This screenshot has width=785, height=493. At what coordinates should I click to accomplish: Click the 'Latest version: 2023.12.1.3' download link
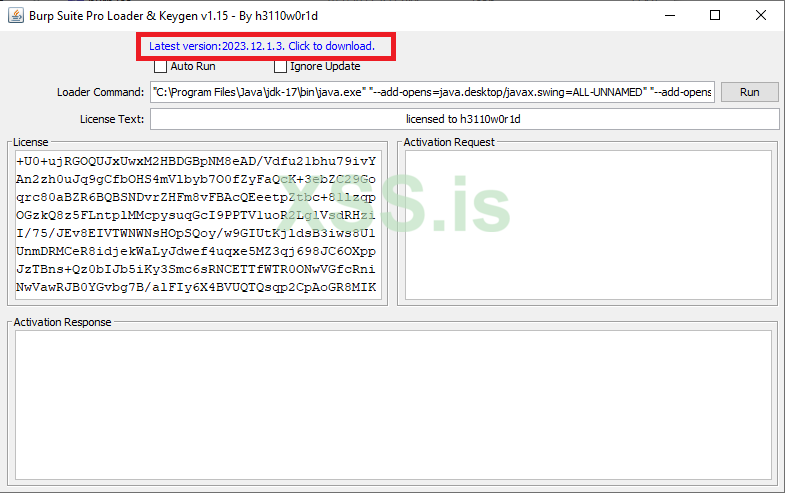262,46
